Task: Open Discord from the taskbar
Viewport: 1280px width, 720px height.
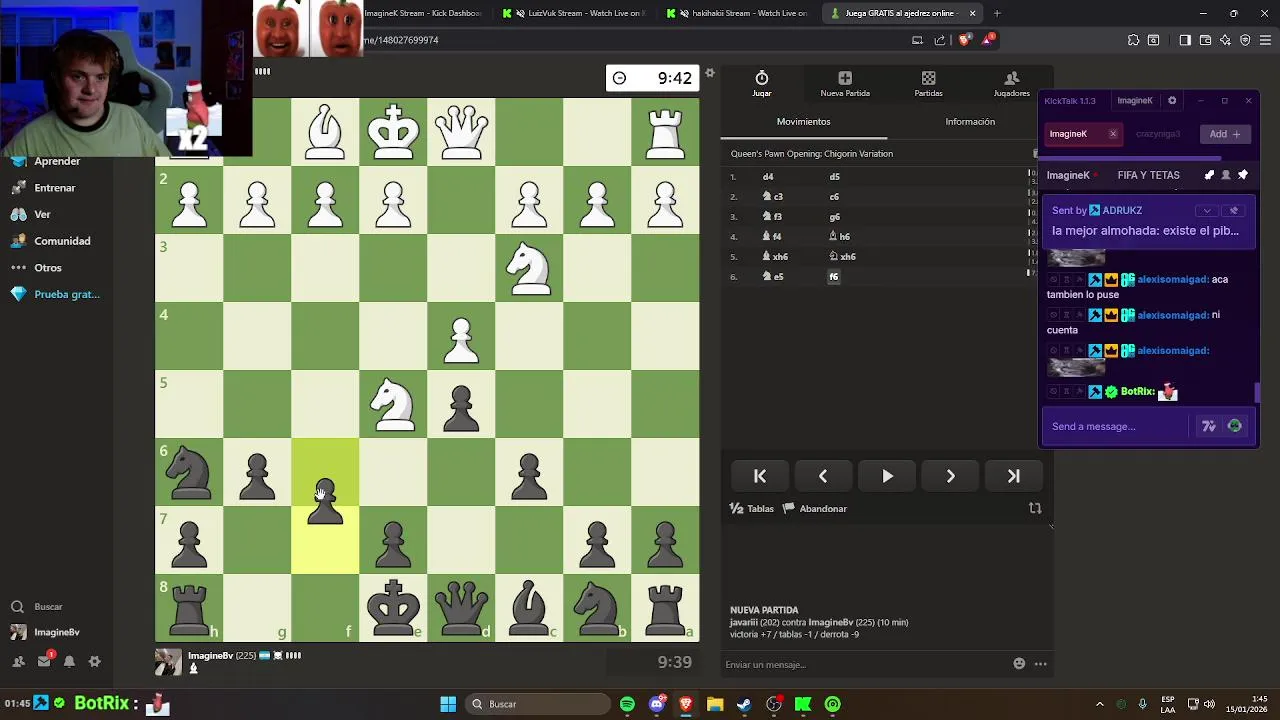Action: point(656,704)
